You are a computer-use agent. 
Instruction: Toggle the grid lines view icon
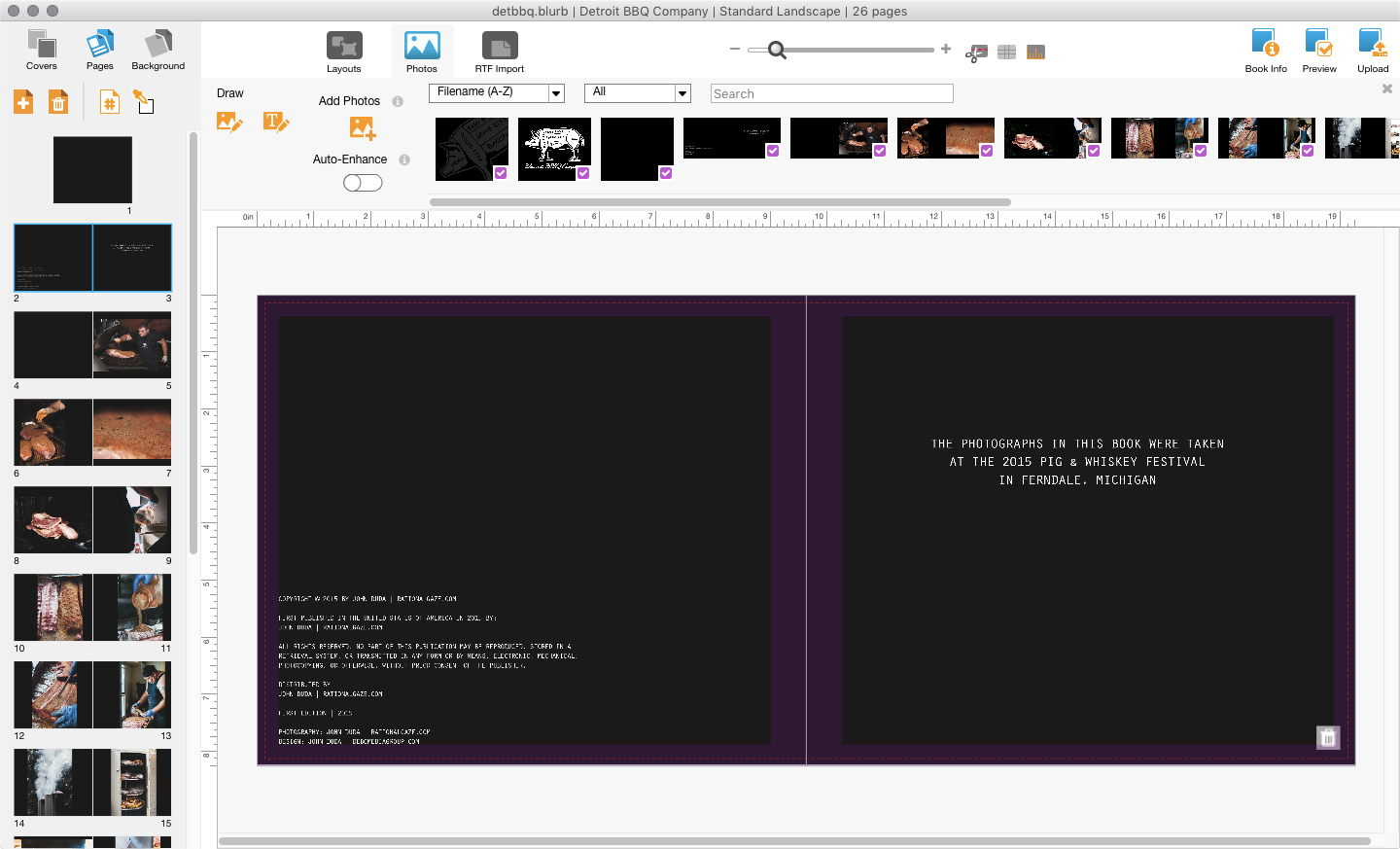pyautogui.click(x=1006, y=53)
